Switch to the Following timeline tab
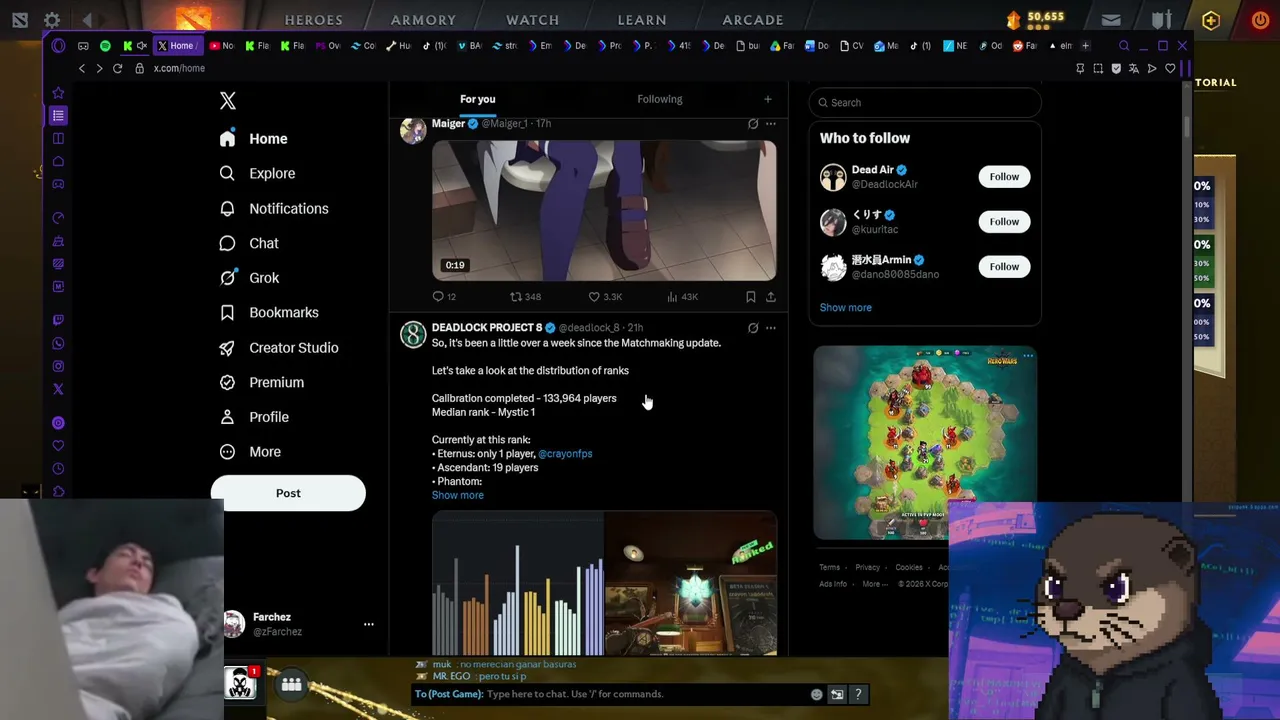Viewport: 1280px width, 720px height. click(660, 99)
